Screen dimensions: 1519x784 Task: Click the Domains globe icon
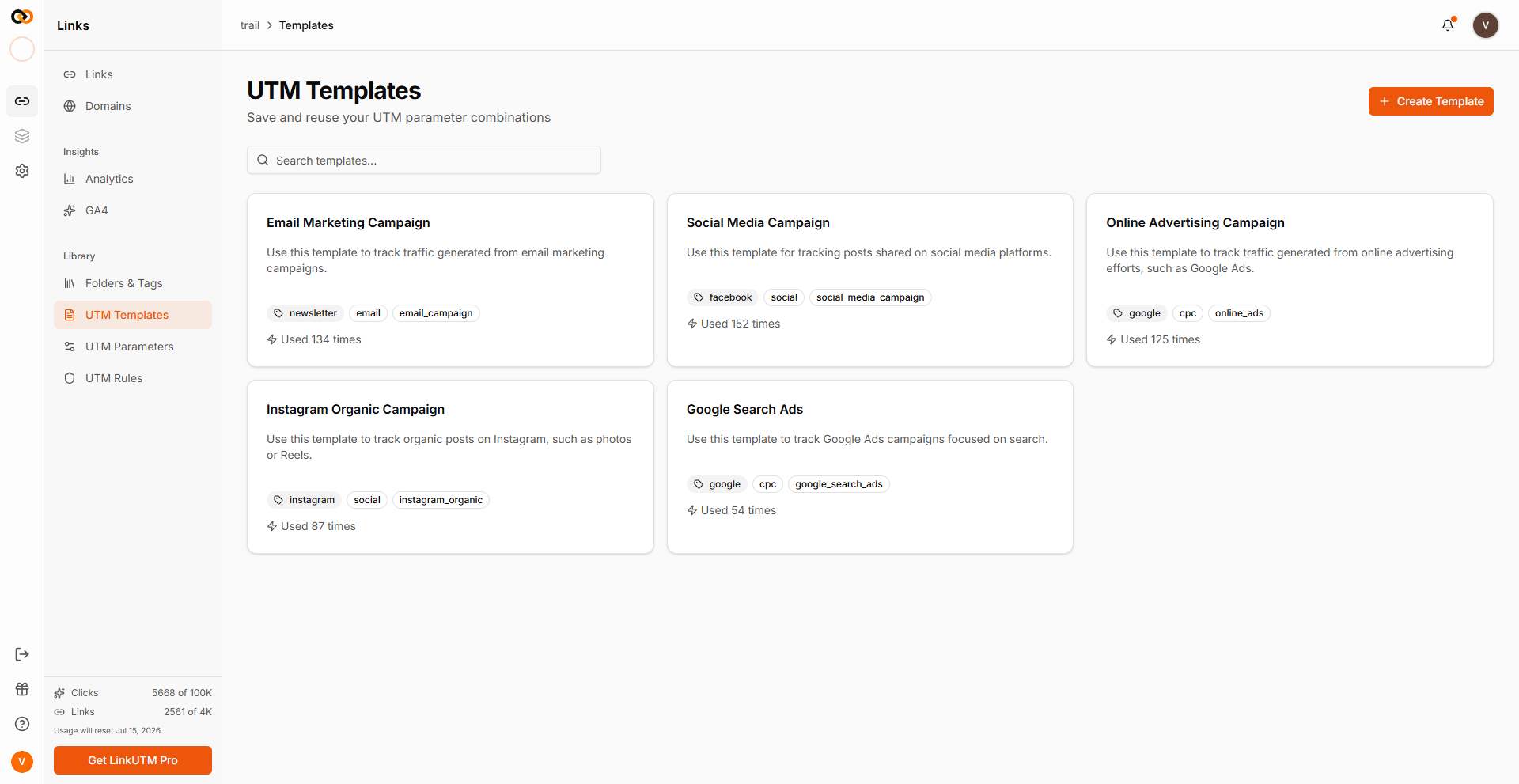pos(70,106)
